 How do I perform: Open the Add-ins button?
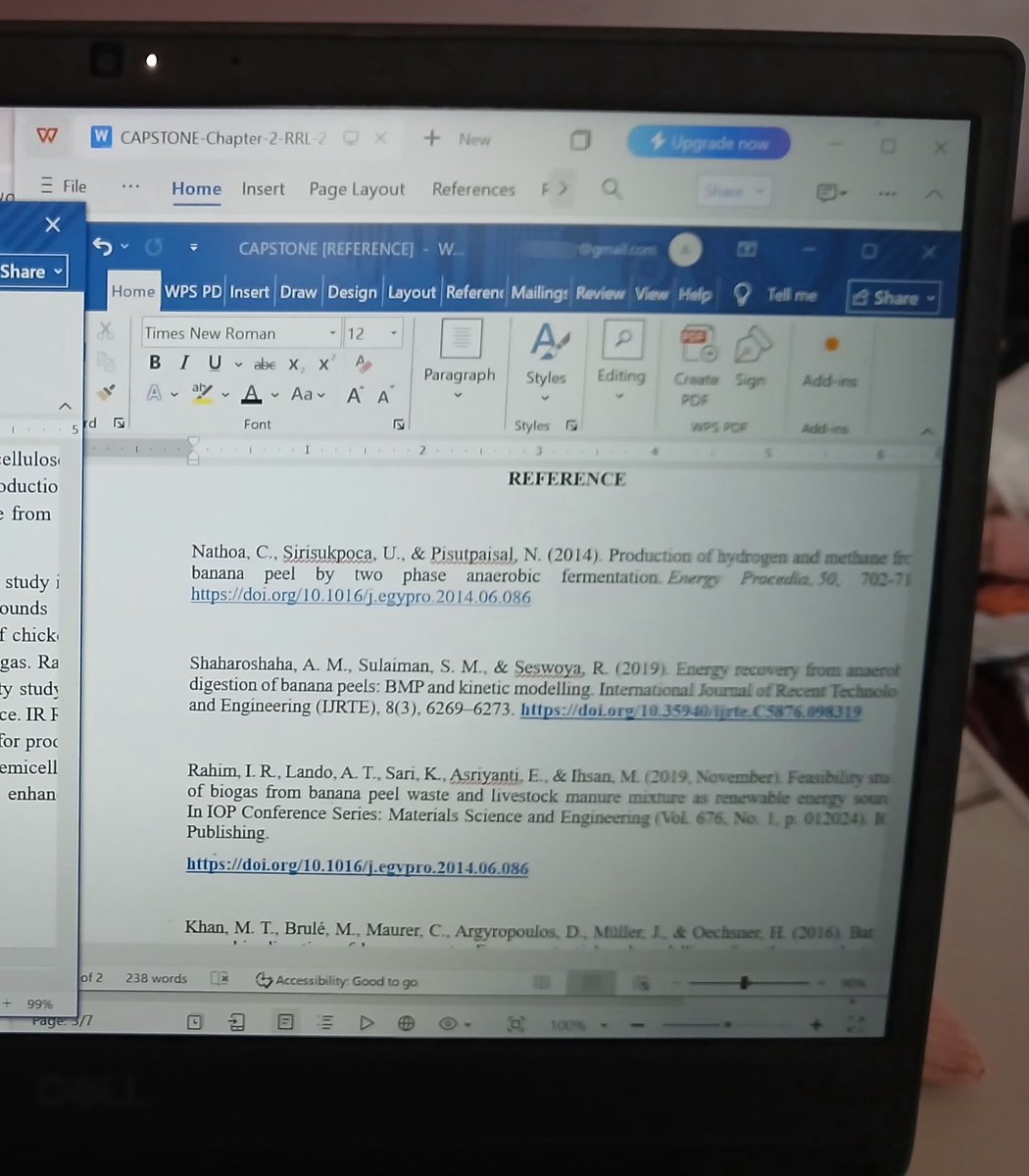829,363
